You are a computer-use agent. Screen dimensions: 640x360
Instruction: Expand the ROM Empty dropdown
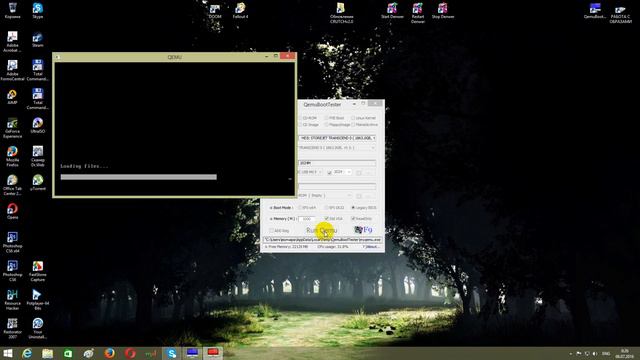coord(325,196)
